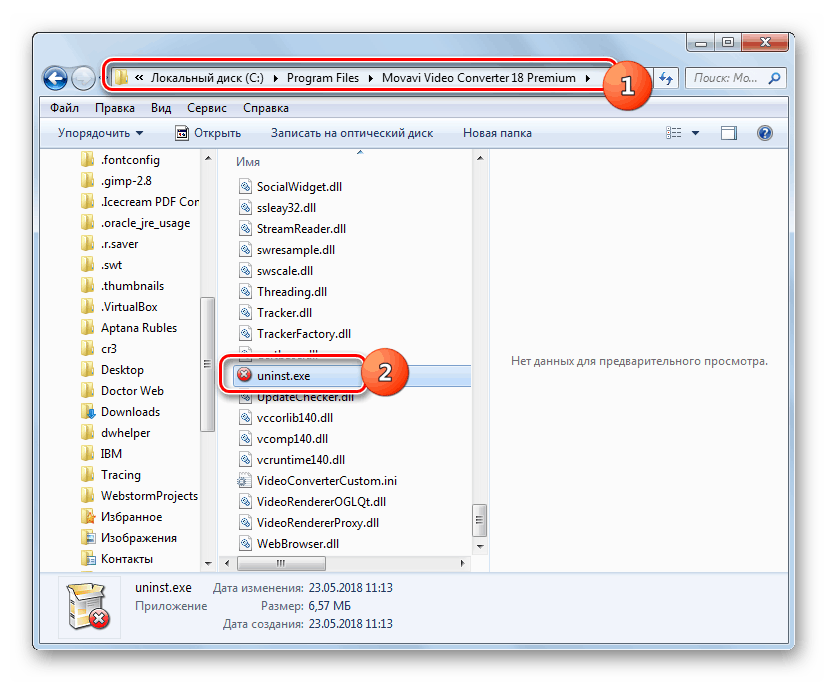Select the ssleay32.dll file

click(286, 208)
